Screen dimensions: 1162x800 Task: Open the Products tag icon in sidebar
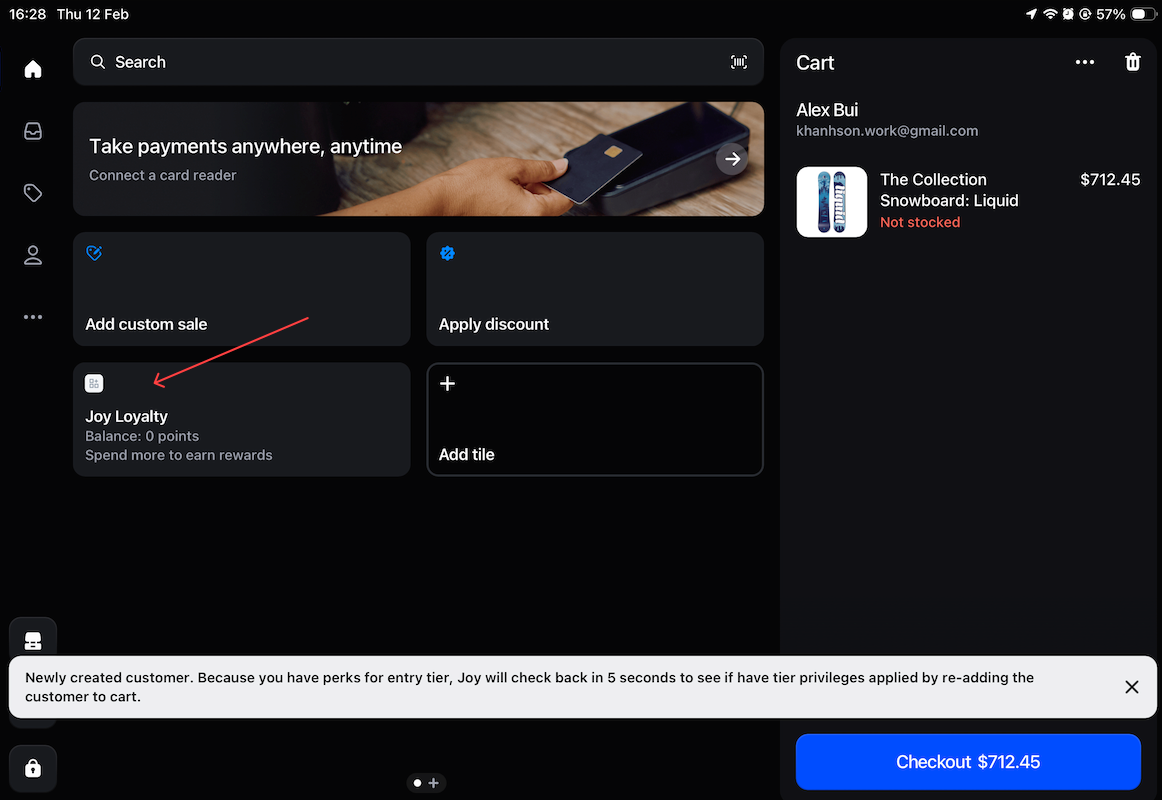point(33,193)
